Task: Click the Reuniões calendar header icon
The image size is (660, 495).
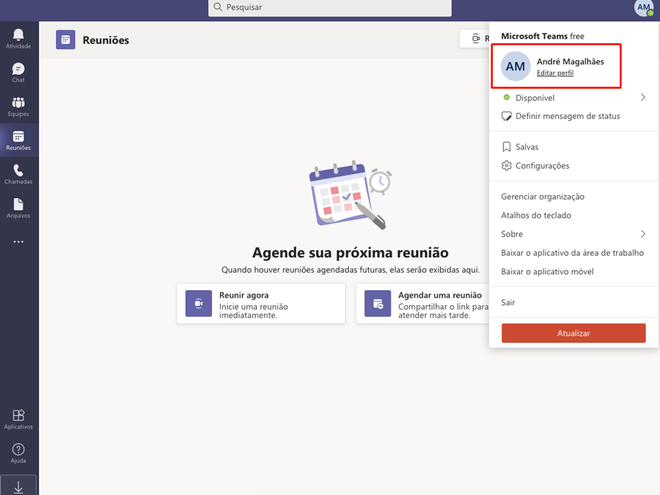Action: (x=65, y=40)
